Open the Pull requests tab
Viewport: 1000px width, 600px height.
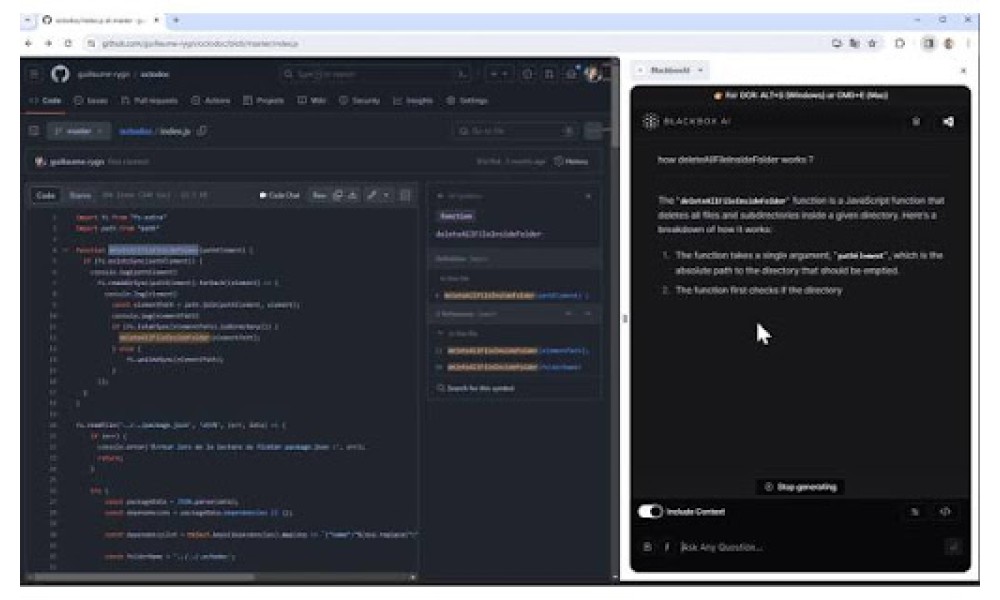149,101
